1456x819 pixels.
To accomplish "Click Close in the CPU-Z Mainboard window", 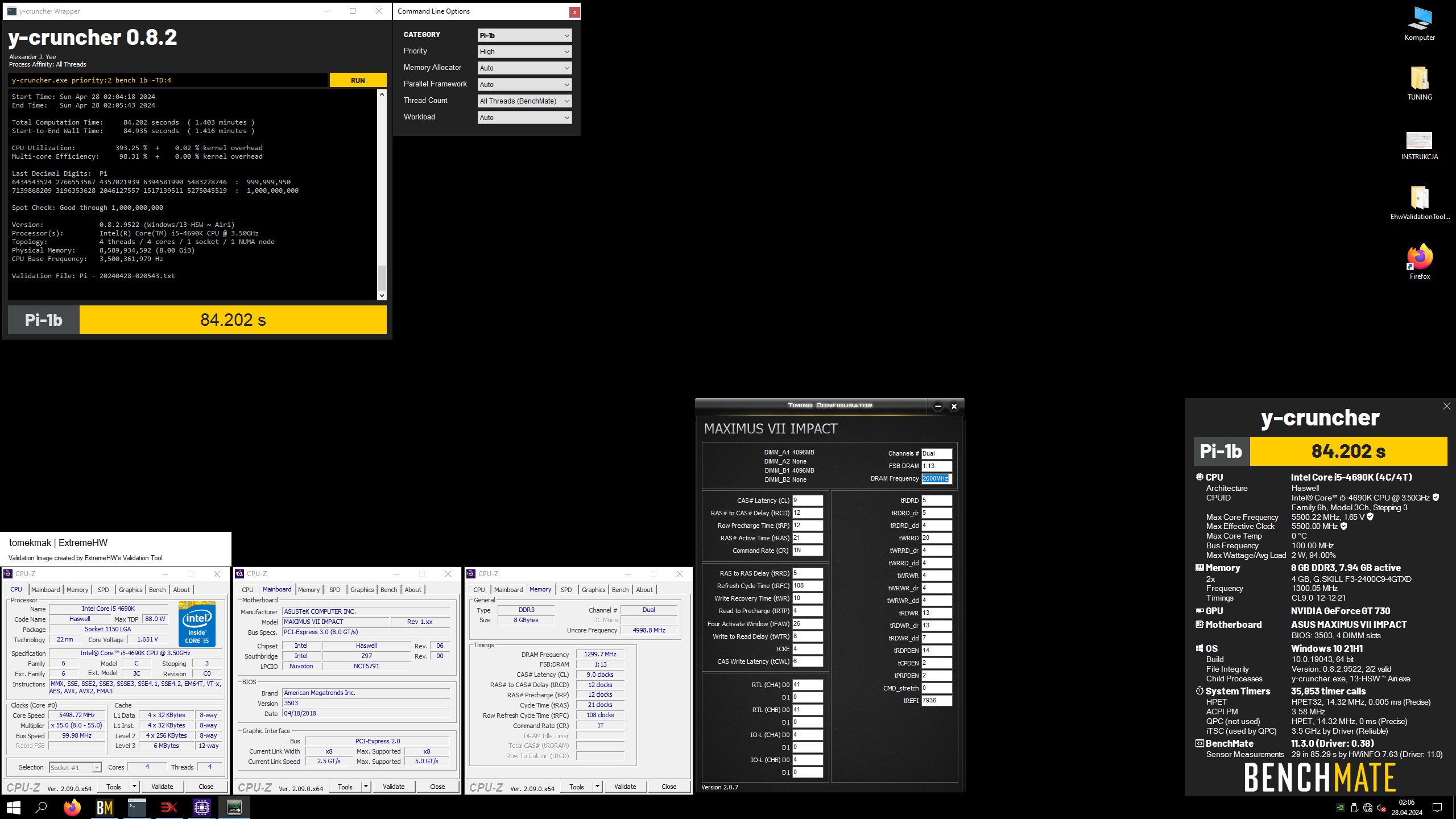I will [437, 787].
